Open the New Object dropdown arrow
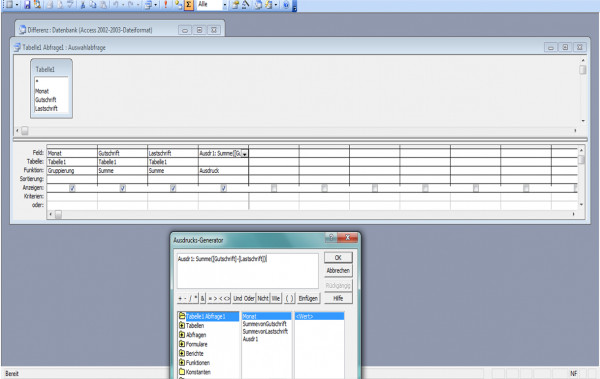This screenshot has height=379, width=600. coord(276,5)
